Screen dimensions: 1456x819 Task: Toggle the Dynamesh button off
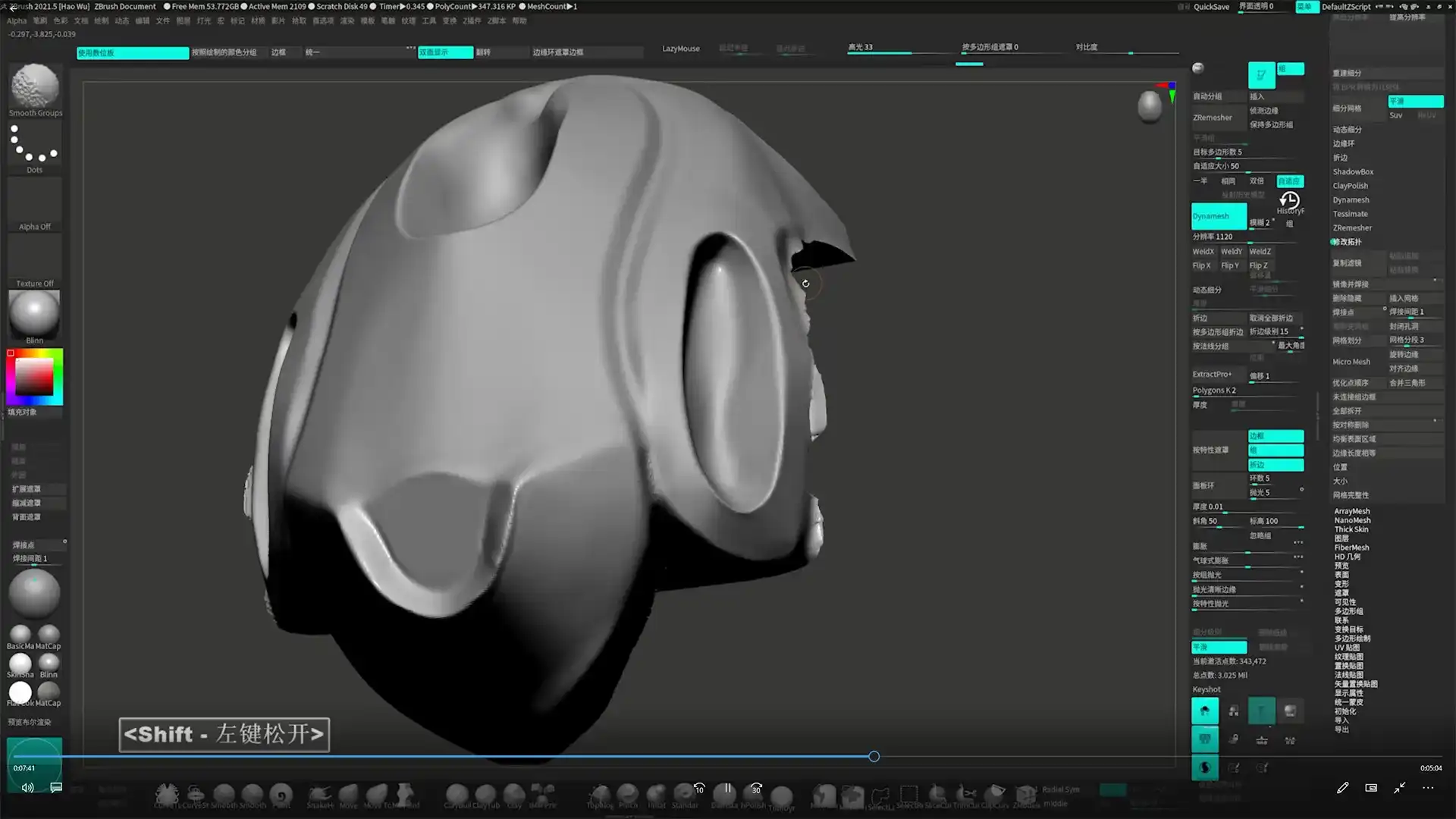(x=1218, y=216)
